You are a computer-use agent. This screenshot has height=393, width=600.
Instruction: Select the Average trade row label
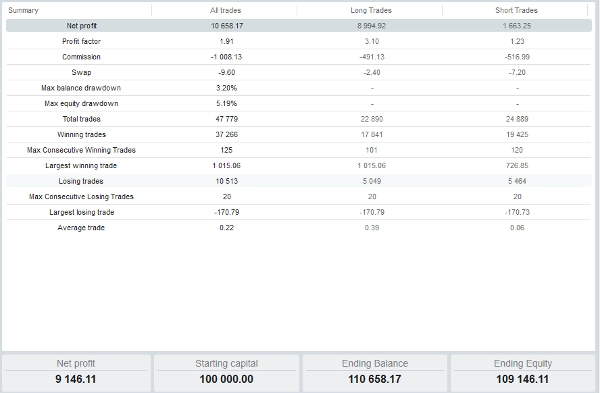click(x=81, y=228)
